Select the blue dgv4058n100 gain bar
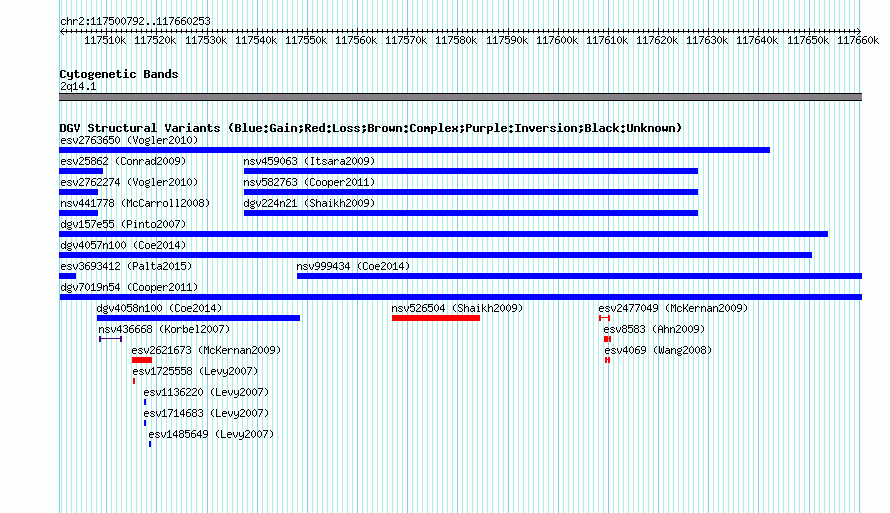The image size is (890, 513). coord(198,318)
